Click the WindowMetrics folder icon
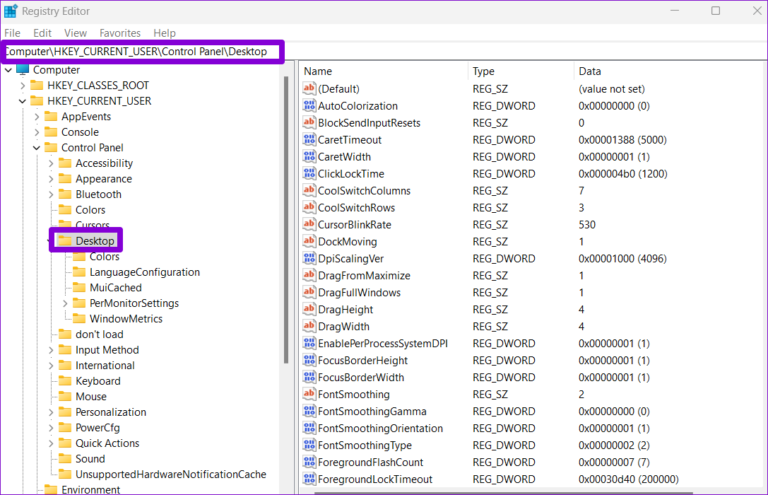Viewport: 768px width, 495px height. coord(78,319)
